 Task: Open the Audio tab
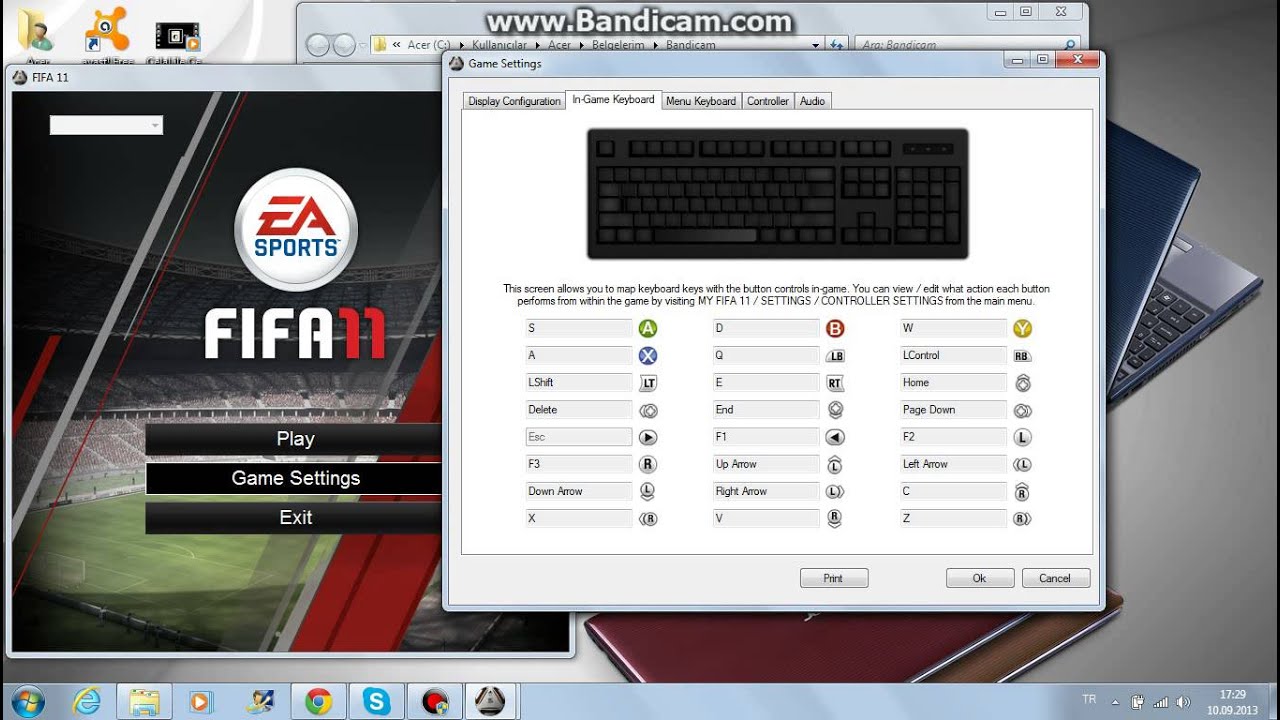pyautogui.click(x=812, y=101)
